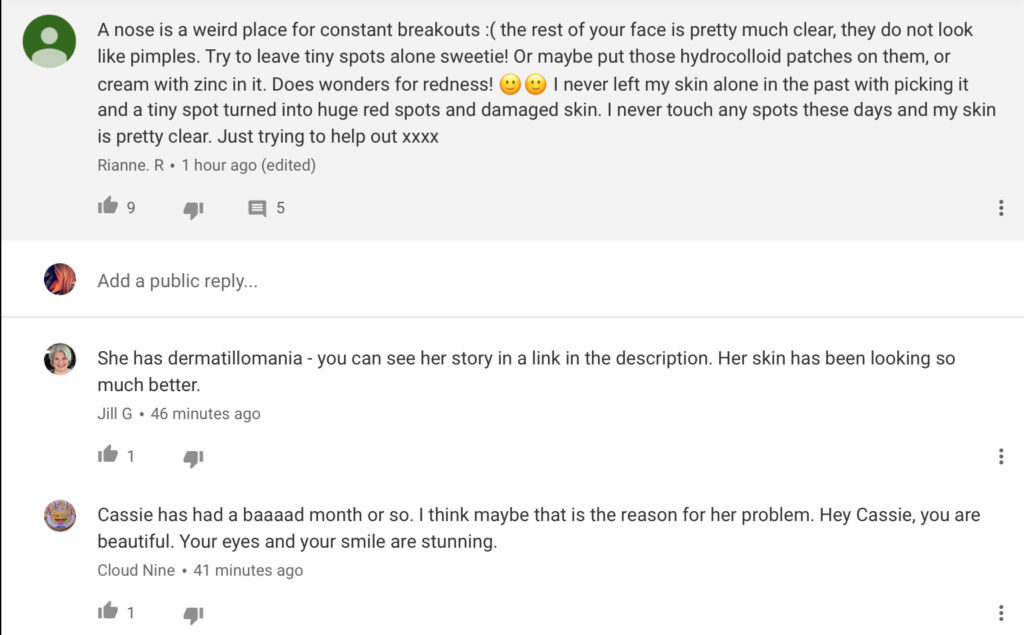The height and width of the screenshot is (635, 1024).
Task: Click your own avatar beside reply box
Action: coord(60,279)
